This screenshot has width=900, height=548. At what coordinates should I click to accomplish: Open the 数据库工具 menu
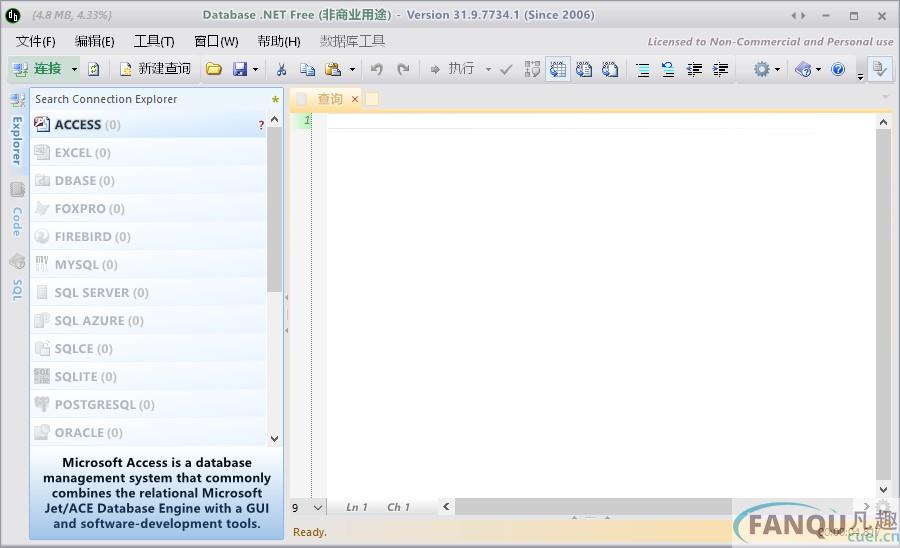352,41
